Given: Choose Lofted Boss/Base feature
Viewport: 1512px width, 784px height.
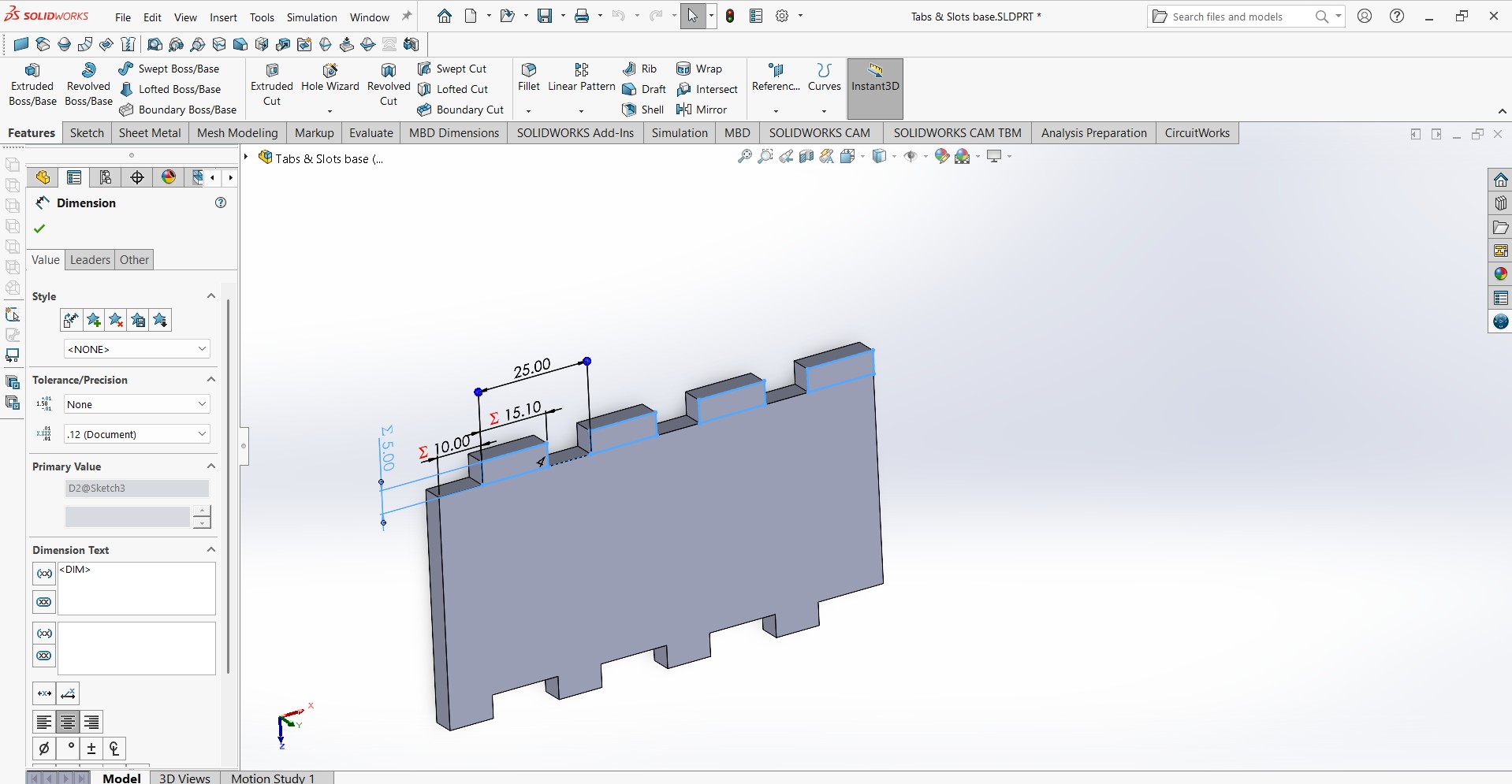Looking at the screenshot, I should [170, 89].
